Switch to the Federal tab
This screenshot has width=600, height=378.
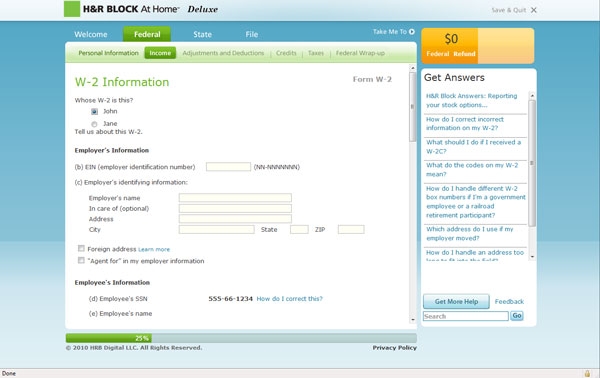[x=147, y=34]
